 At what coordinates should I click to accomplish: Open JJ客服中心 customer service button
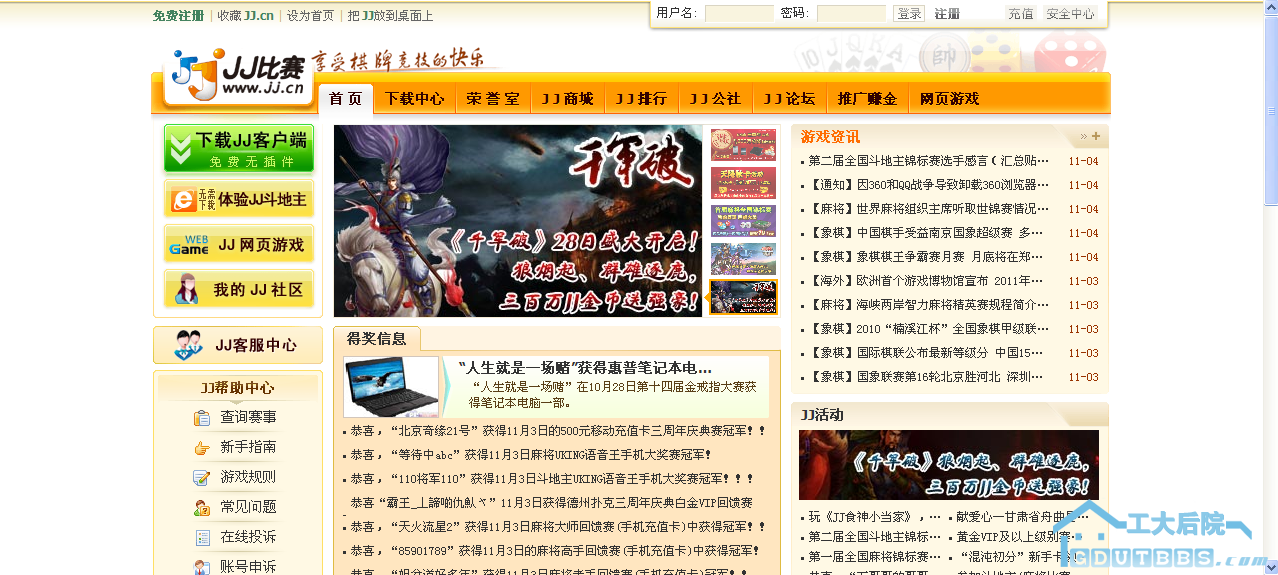238,345
